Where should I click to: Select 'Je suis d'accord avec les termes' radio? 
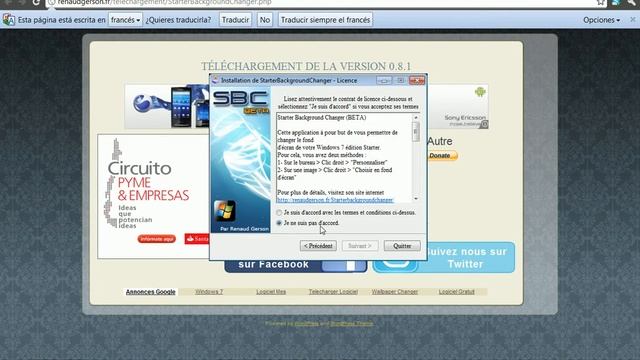tap(279, 213)
